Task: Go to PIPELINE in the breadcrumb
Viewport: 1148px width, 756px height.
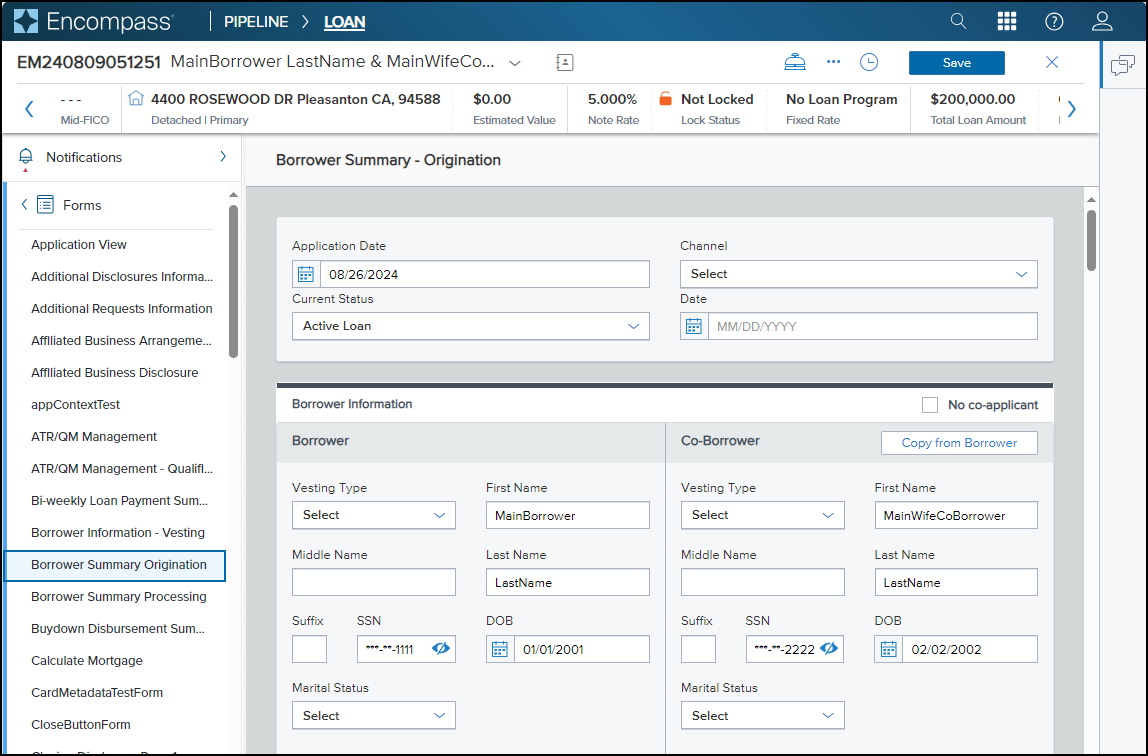Action: (x=256, y=22)
